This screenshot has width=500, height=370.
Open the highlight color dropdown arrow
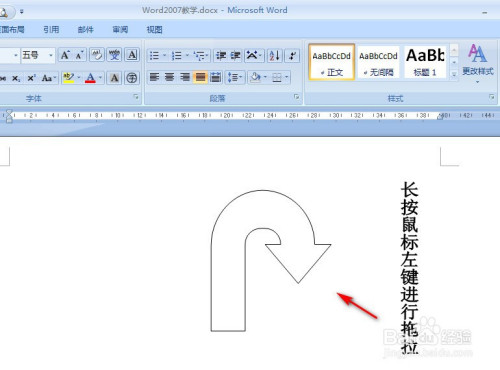coord(79,78)
